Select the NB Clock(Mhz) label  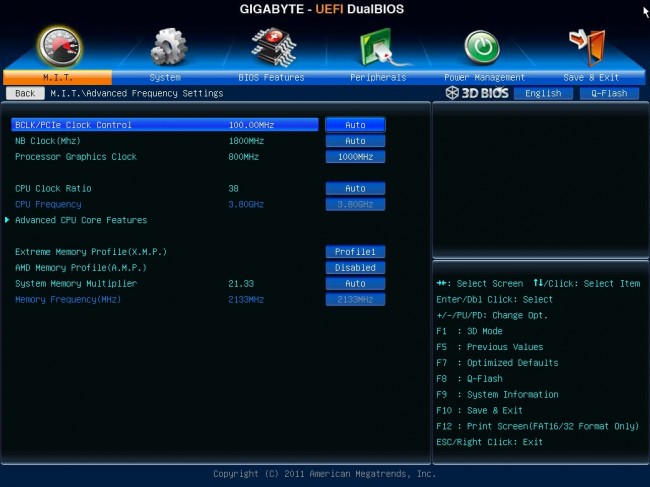pyautogui.click(x=48, y=141)
